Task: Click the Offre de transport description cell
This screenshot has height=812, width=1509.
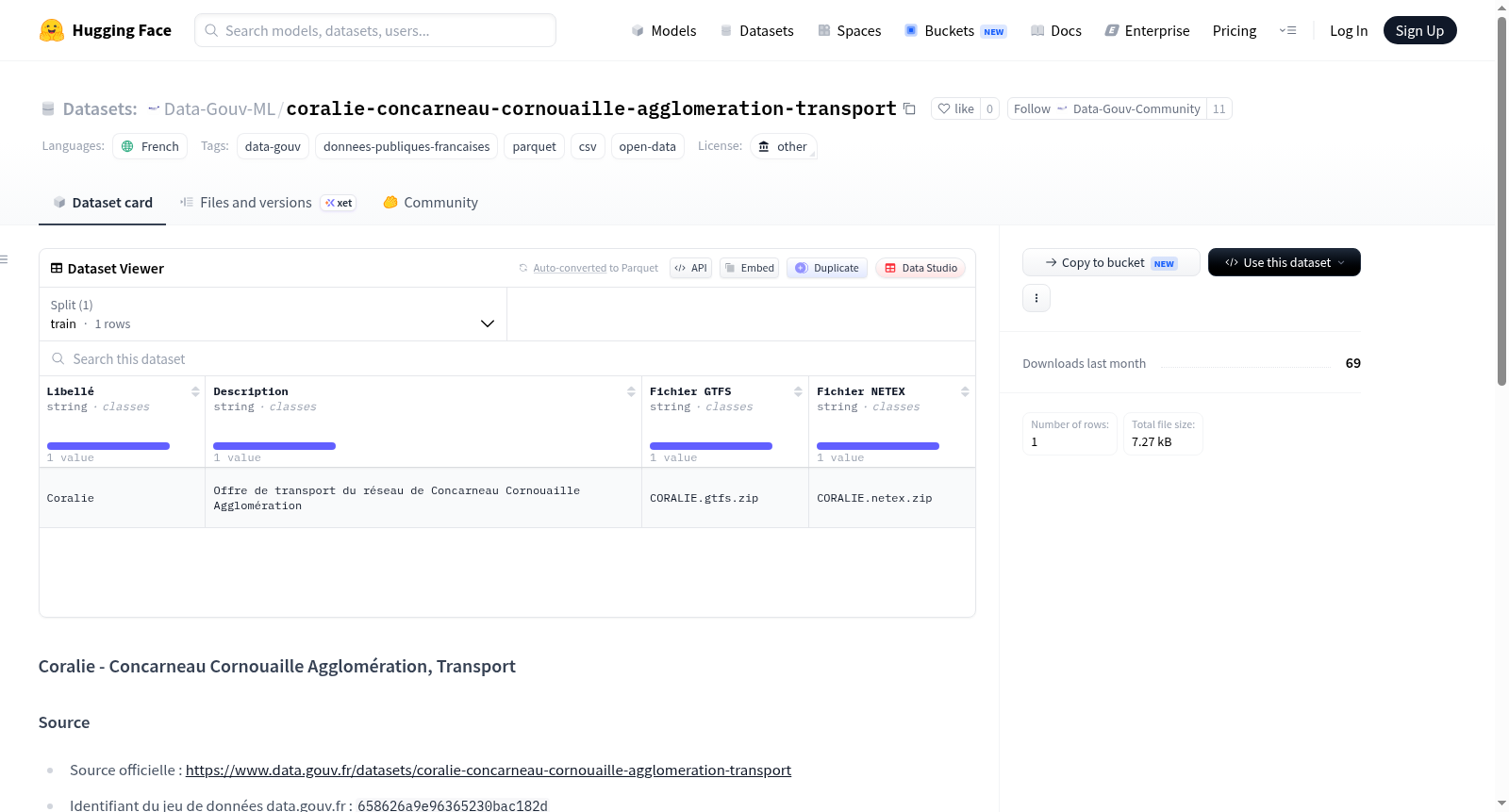Action: coord(423,498)
